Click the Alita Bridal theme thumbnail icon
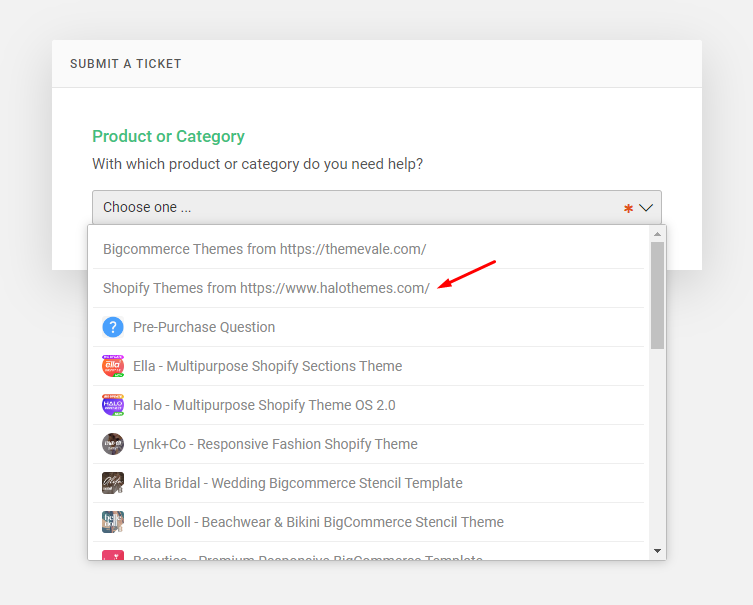The height and width of the screenshot is (605, 753). point(113,483)
